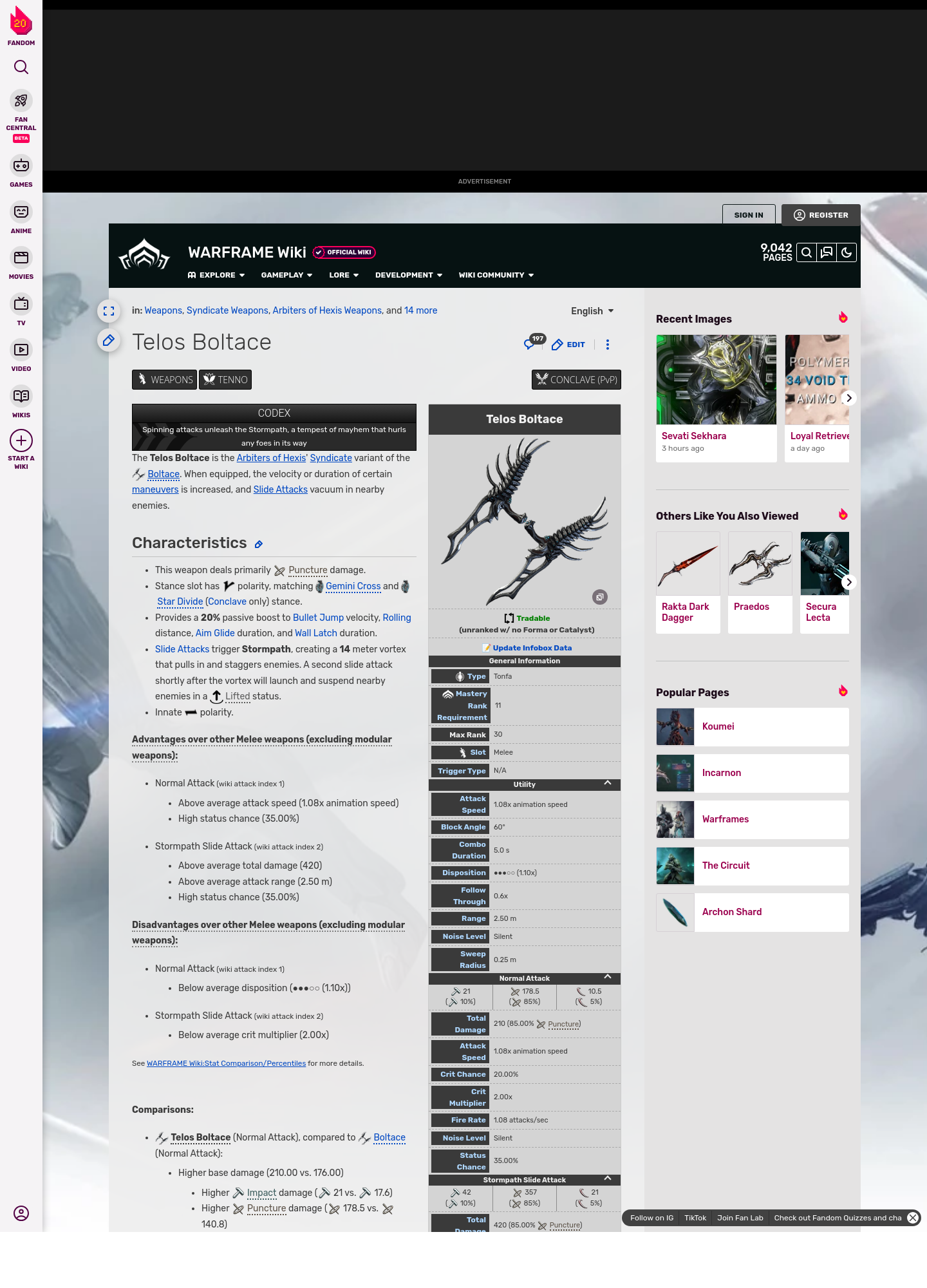This screenshot has height=1288, width=927.
Task: Open the GAMEPLAY dropdown menu
Action: [286, 275]
